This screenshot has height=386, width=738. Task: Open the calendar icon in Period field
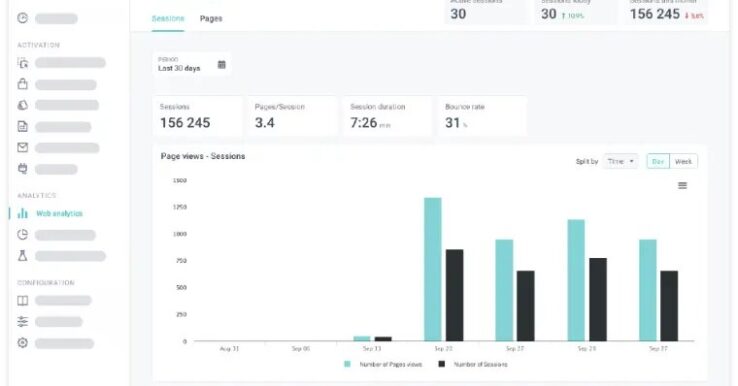tap(222, 64)
